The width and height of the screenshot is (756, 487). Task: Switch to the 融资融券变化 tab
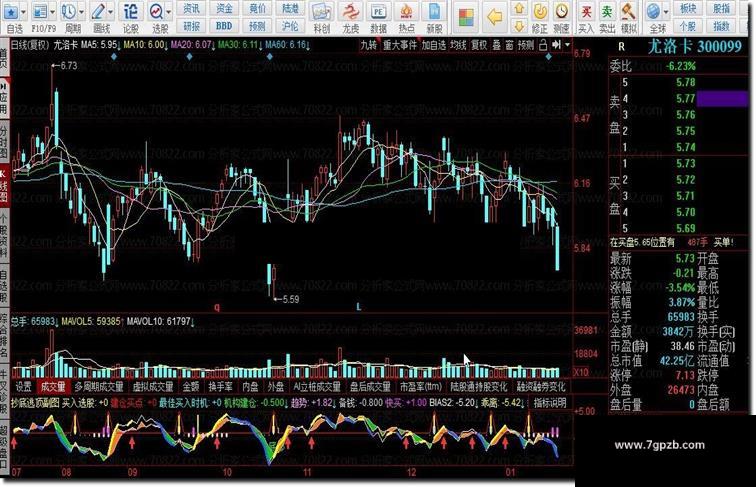(x=541, y=386)
